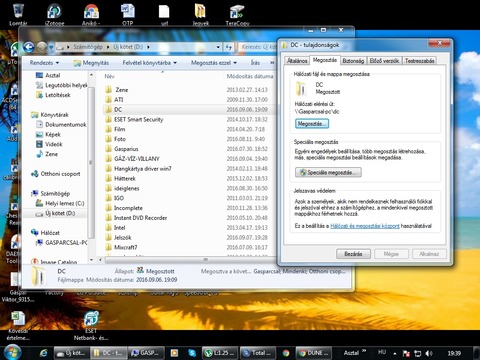This screenshot has height=360, width=480.
Task: Click the Explorer Back arrow button
Action: (29, 47)
